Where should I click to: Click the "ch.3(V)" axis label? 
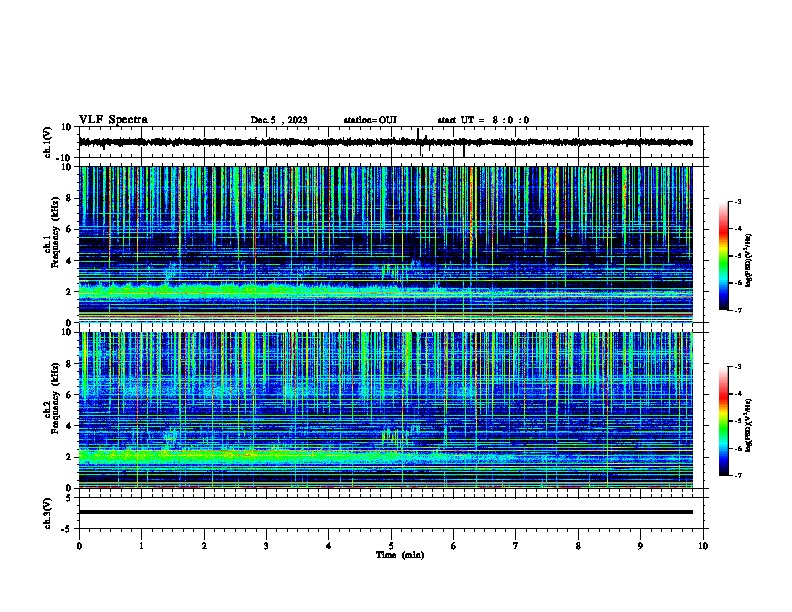[48, 513]
